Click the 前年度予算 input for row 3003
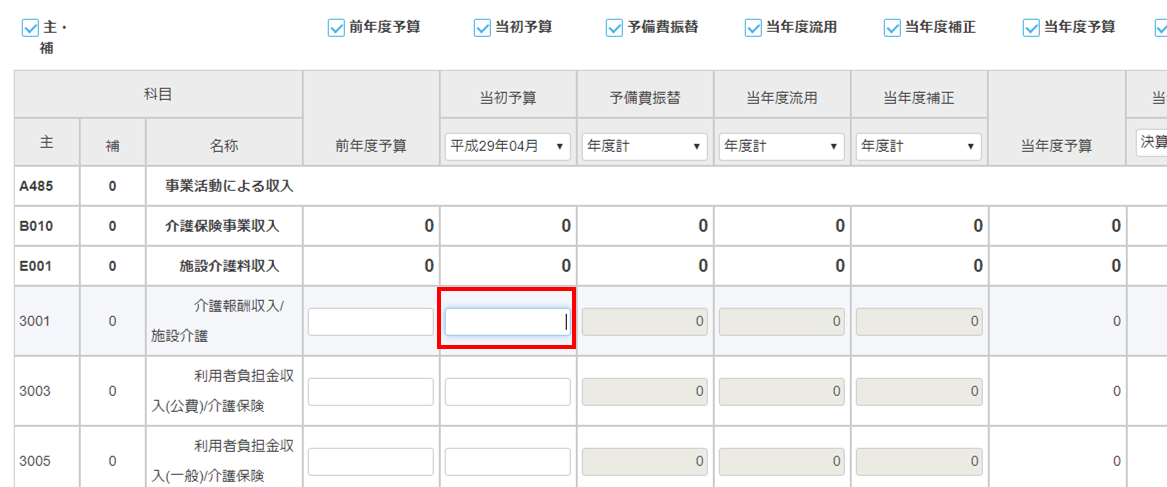Image resolution: width=1167 pixels, height=487 pixels. (x=371, y=392)
